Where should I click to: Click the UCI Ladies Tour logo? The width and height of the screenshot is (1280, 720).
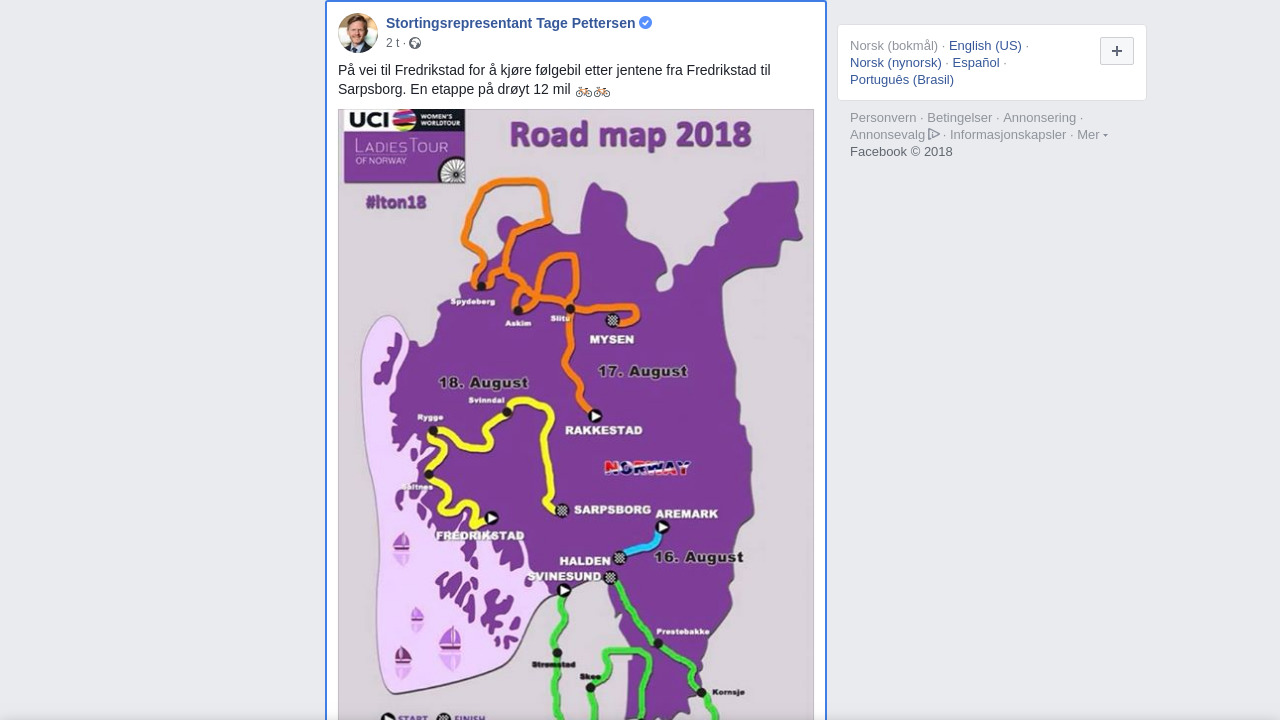[x=405, y=147]
